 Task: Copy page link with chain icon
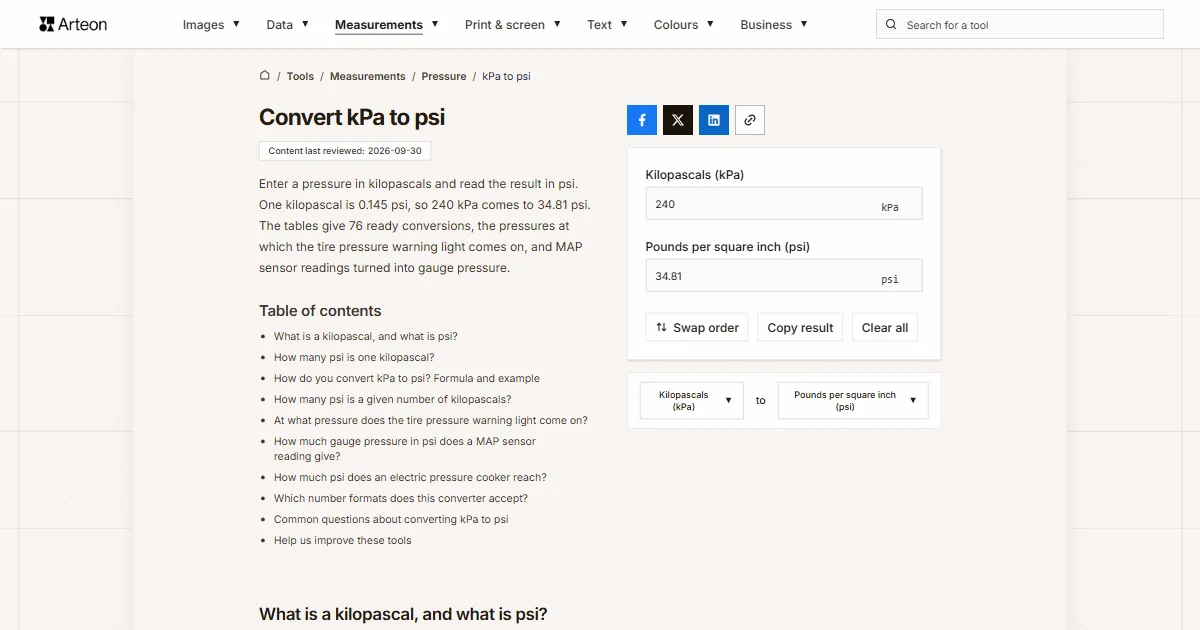[x=750, y=120]
